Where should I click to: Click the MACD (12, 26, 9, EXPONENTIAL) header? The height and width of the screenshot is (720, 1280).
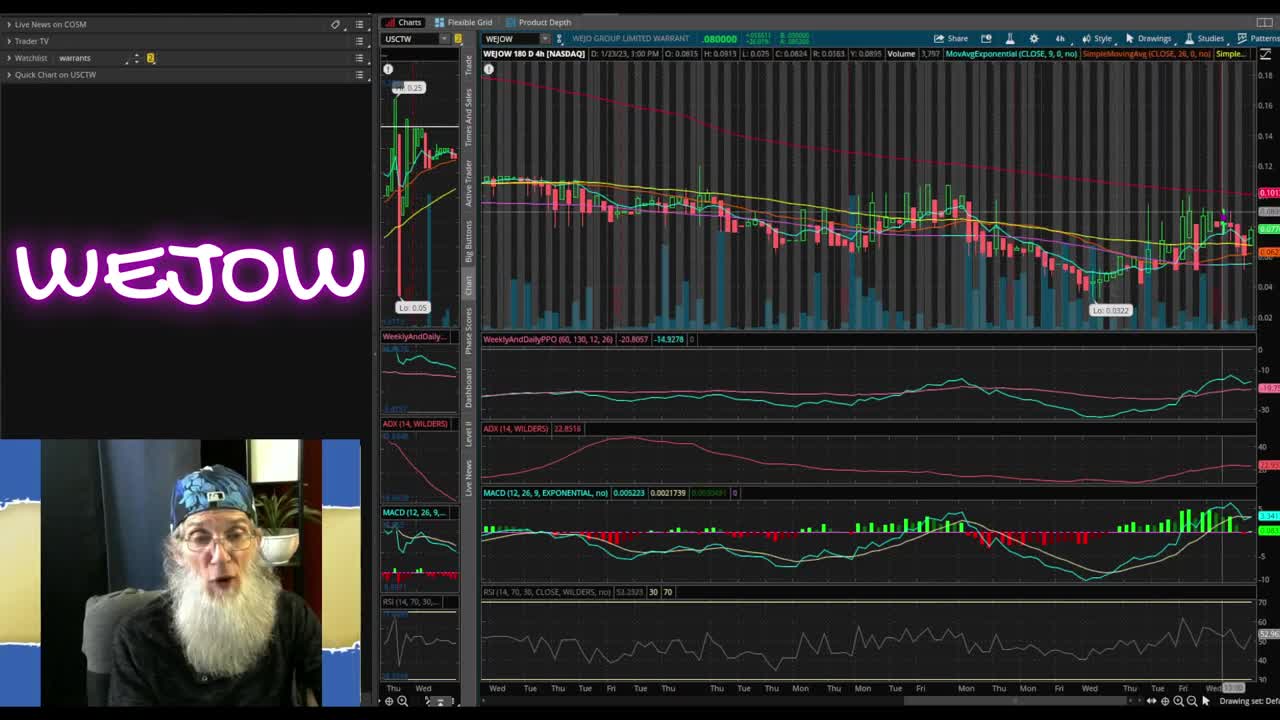(545, 493)
